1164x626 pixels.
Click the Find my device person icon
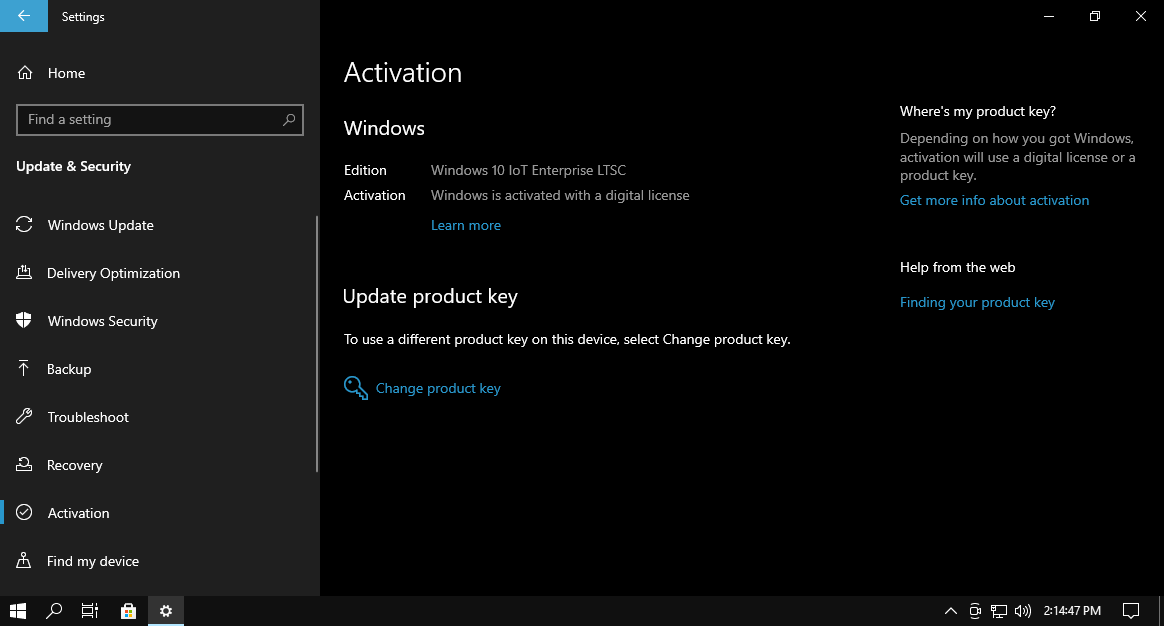coord(24,560)
